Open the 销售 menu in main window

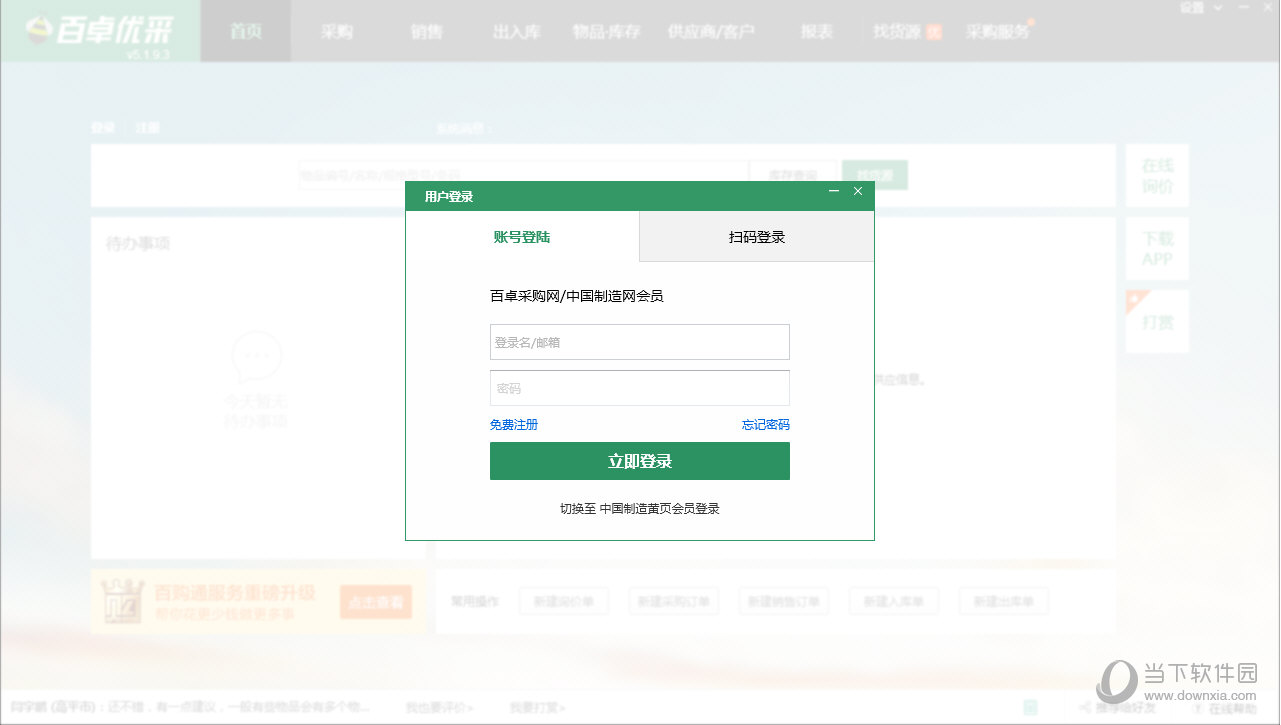(427, 31)
